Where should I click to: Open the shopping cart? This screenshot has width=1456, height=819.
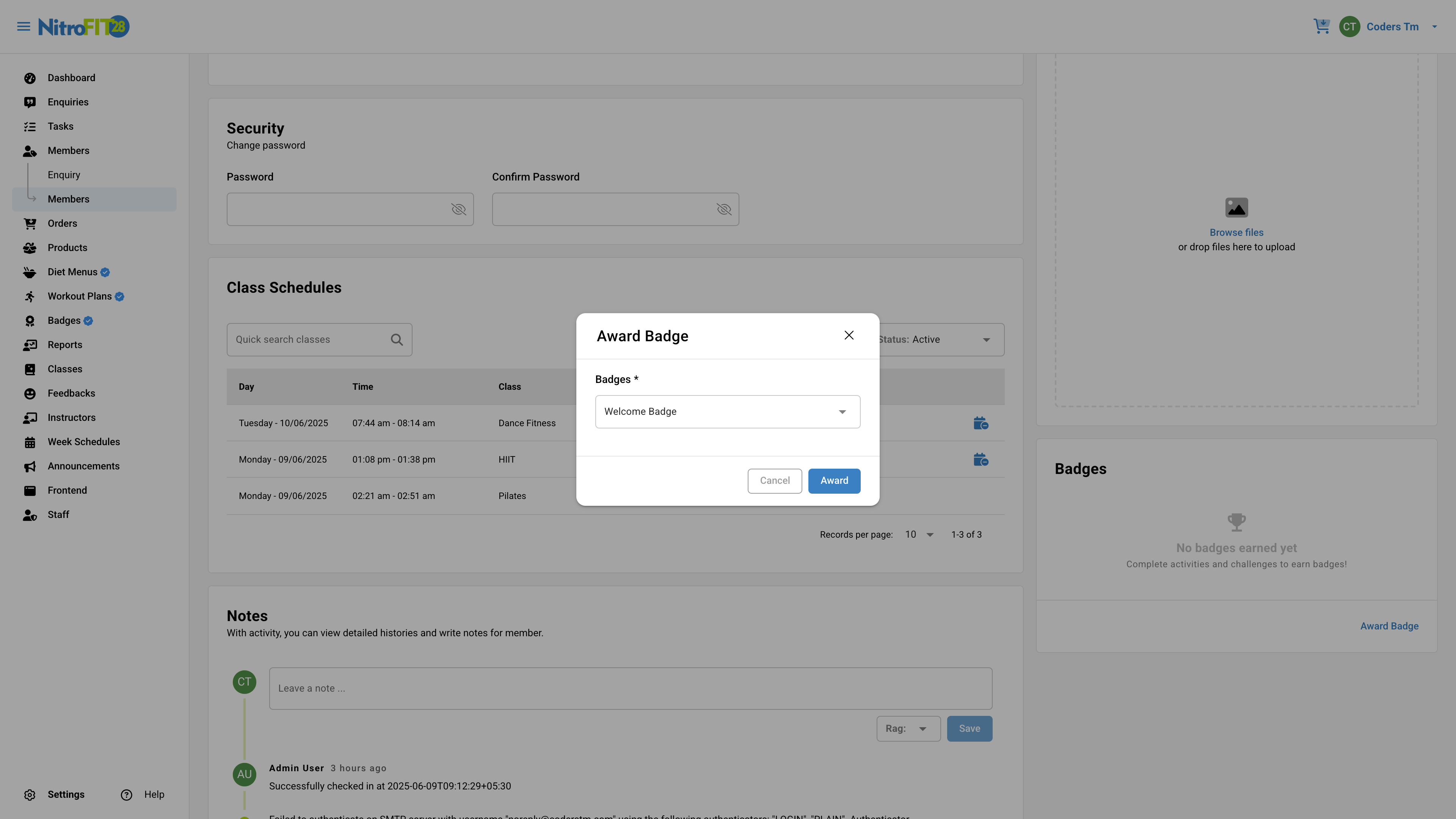click(1322, 26)
